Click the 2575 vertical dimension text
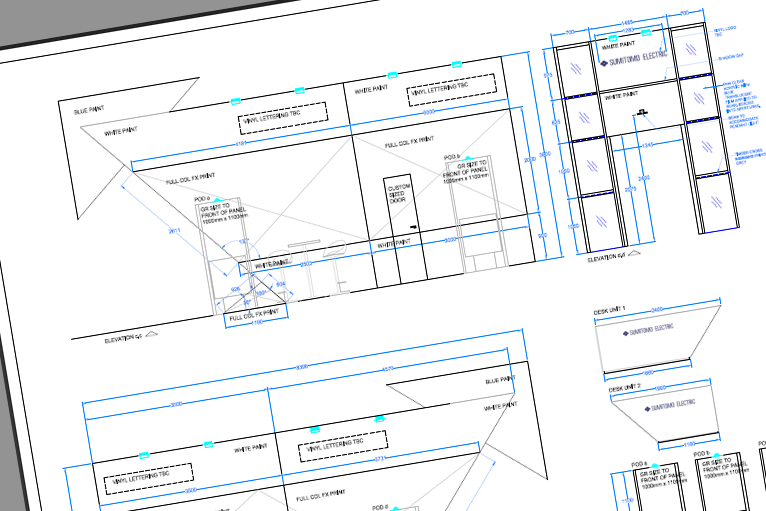 pos(631,189)
